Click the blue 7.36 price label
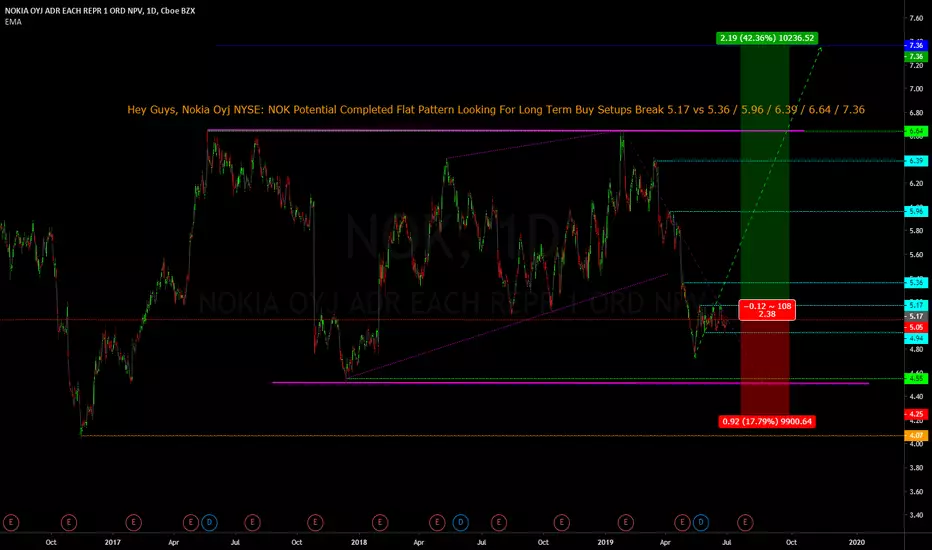Viewport: 932px width, 550px height. click(x=915, y=45)
